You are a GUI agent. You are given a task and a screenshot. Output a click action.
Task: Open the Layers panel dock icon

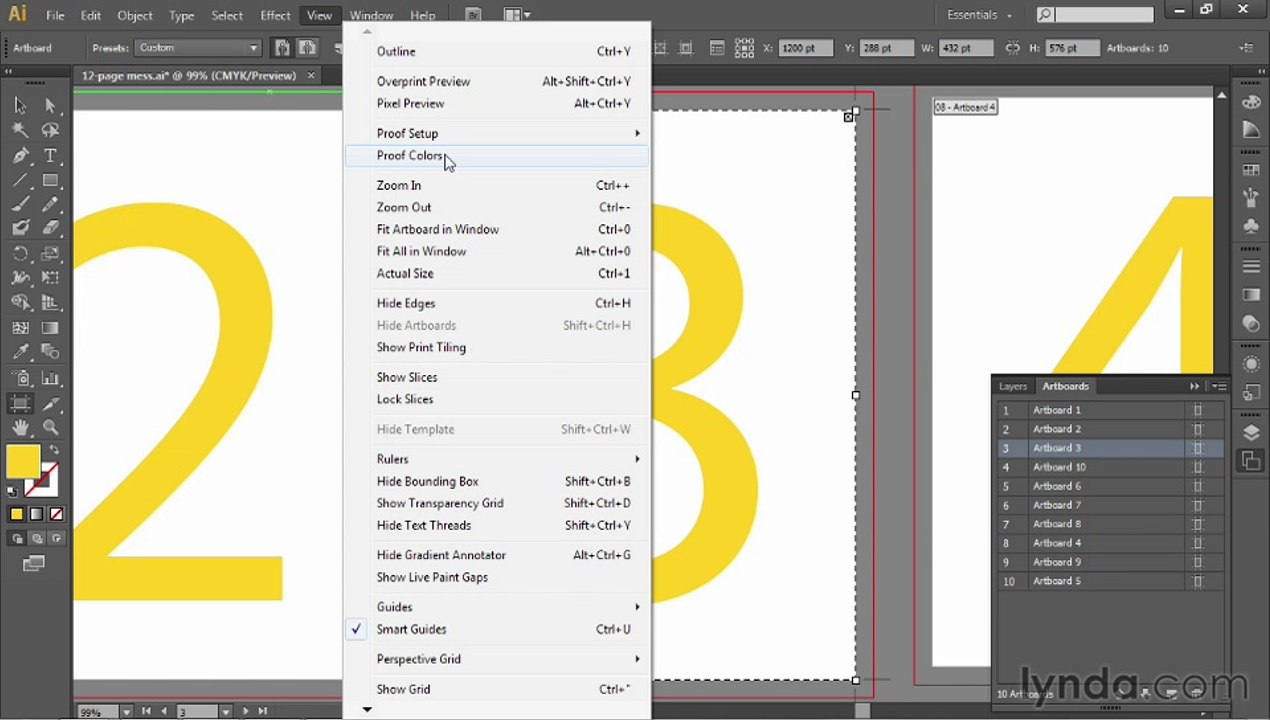click(1251, 433)
